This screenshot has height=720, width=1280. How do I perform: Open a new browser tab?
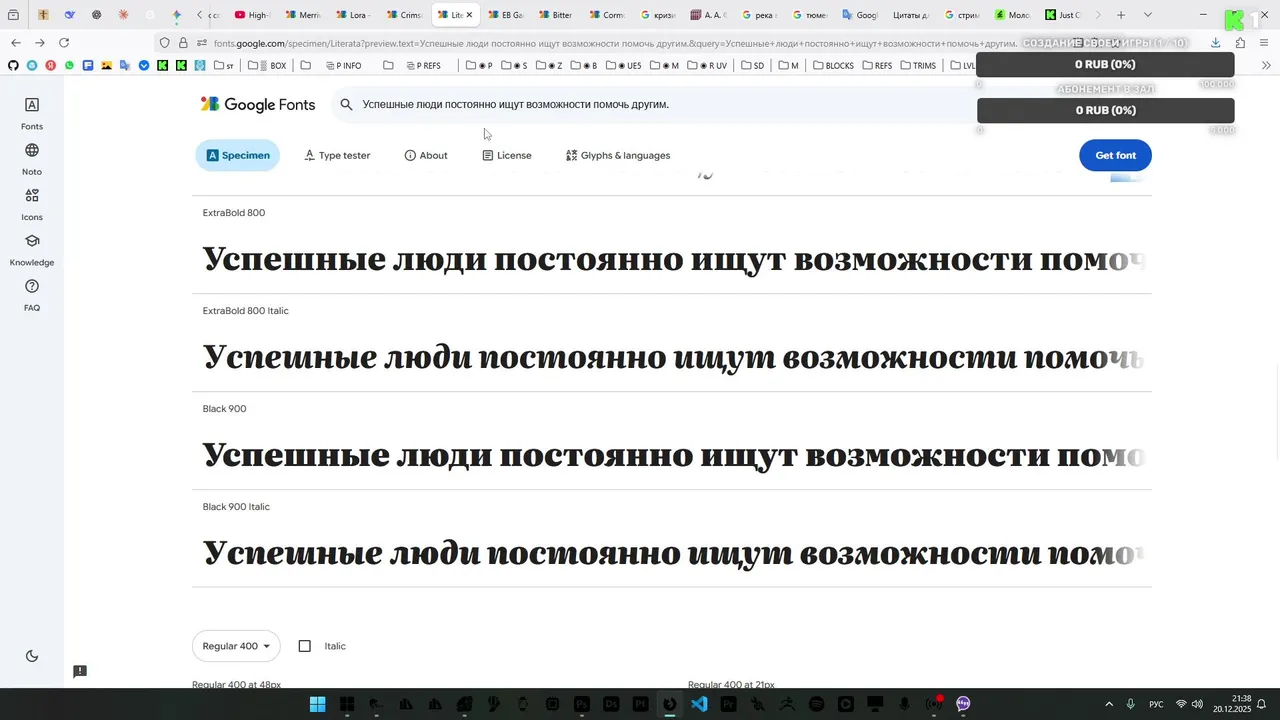tap(1121, 15)
